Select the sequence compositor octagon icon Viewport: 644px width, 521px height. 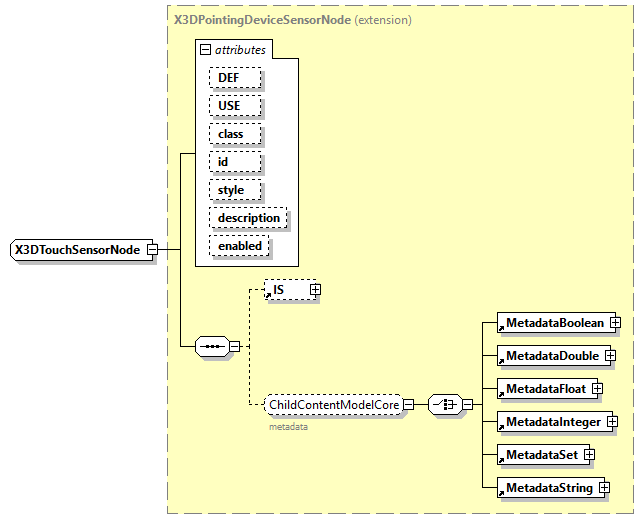pyautogui.click(x=212, y=346)
